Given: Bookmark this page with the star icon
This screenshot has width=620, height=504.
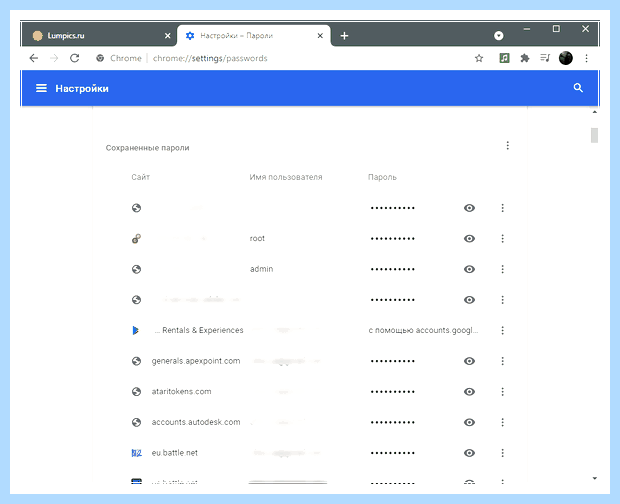Looking at the screenshot, I should click(x=479, y=59).
